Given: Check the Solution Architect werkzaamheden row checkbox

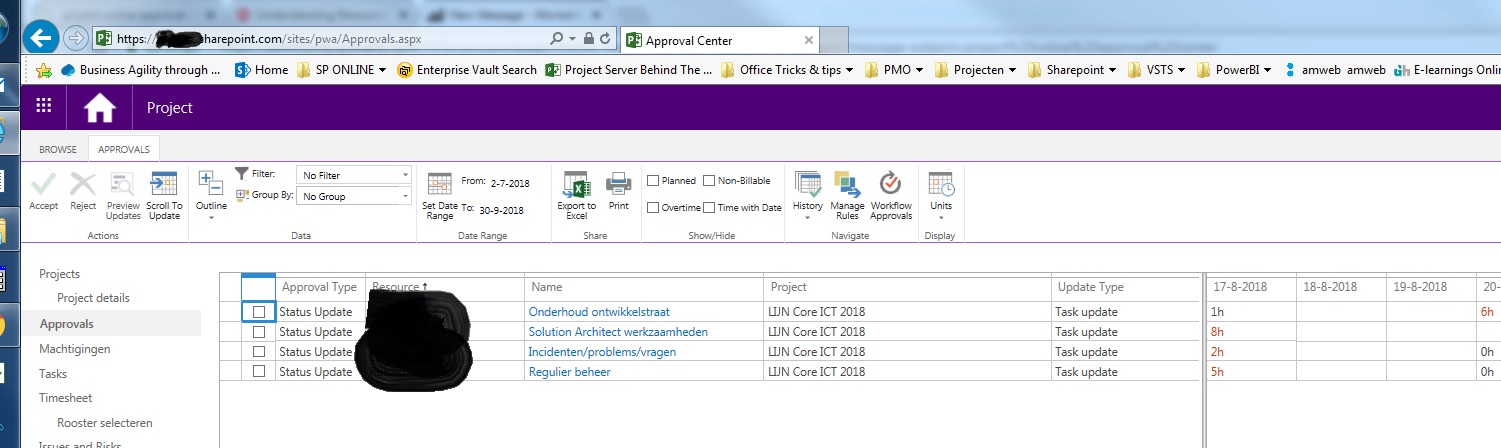Looking at the screenshot, I should [259, 332].
